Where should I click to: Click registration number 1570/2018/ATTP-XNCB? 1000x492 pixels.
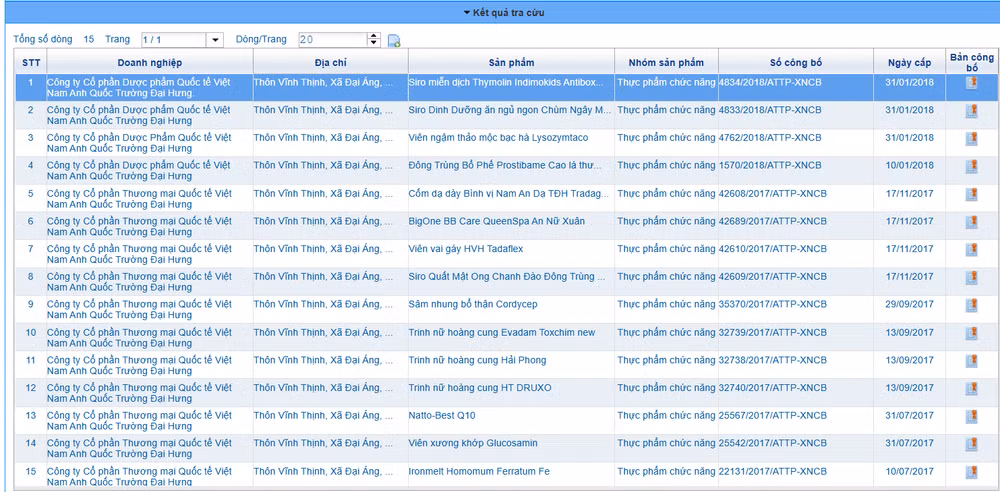pyautogui.click(x=770, y=165)
